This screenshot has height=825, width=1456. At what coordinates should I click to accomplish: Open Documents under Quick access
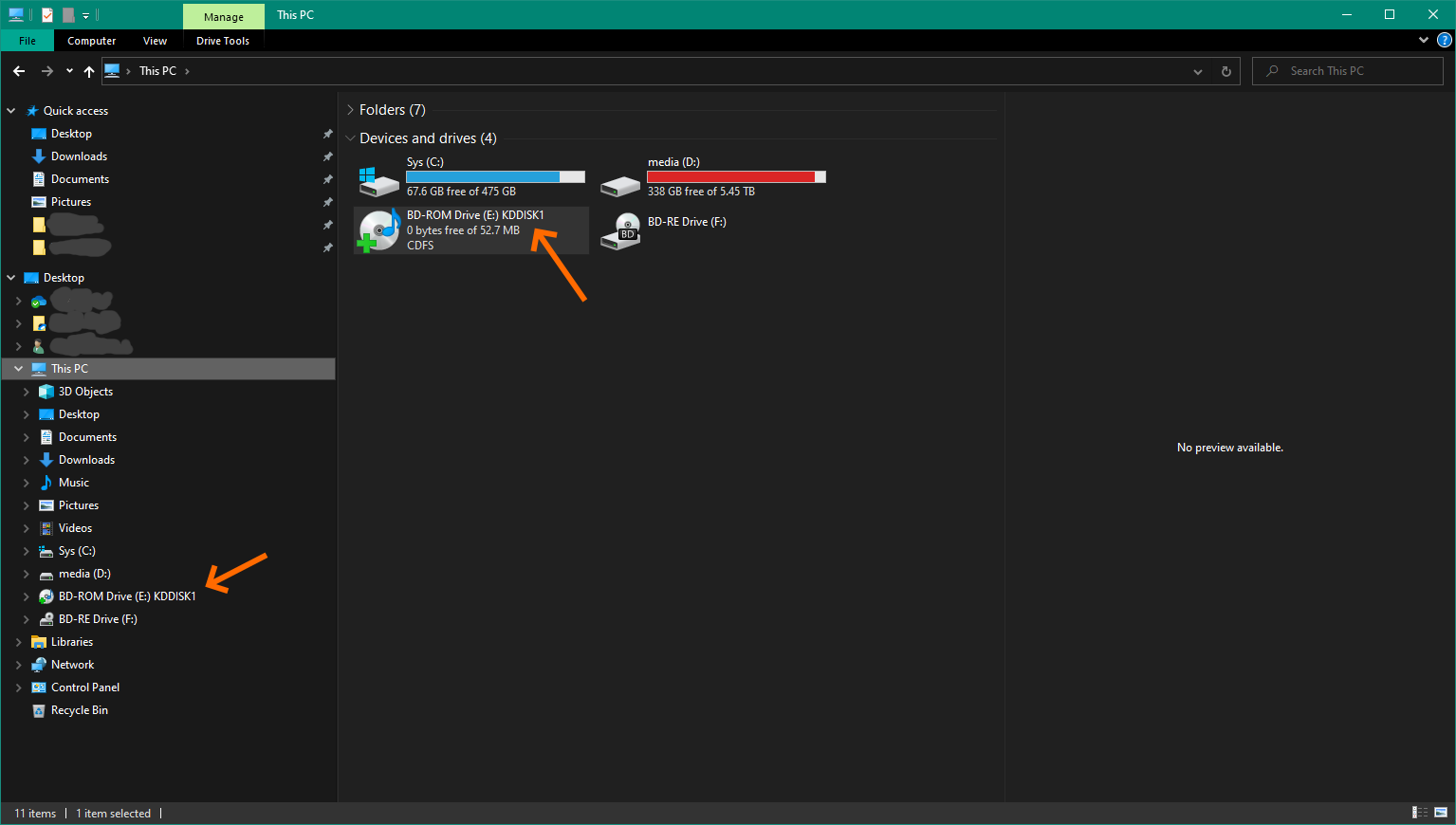click(80, 179)
